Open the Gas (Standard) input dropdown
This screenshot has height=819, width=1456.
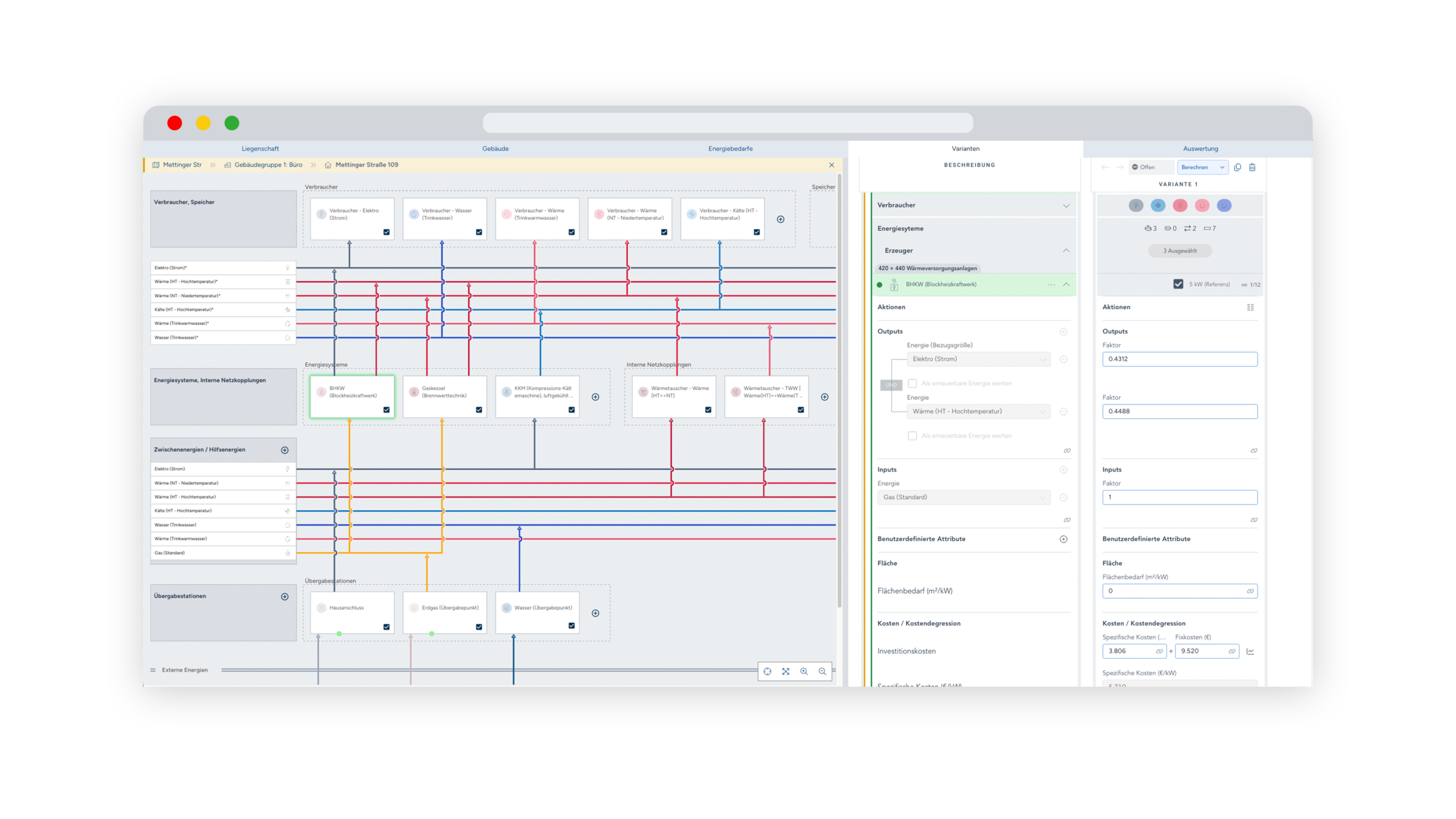pos(963,497)
